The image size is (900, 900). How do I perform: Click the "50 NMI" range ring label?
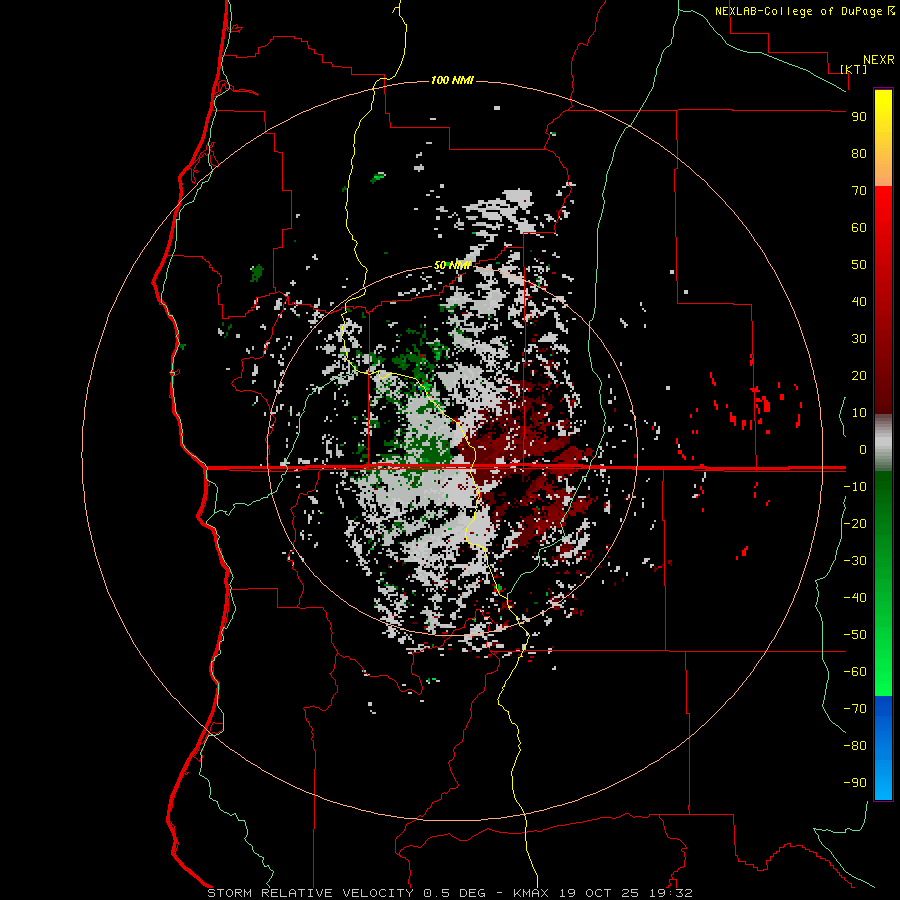click(452, 265)
